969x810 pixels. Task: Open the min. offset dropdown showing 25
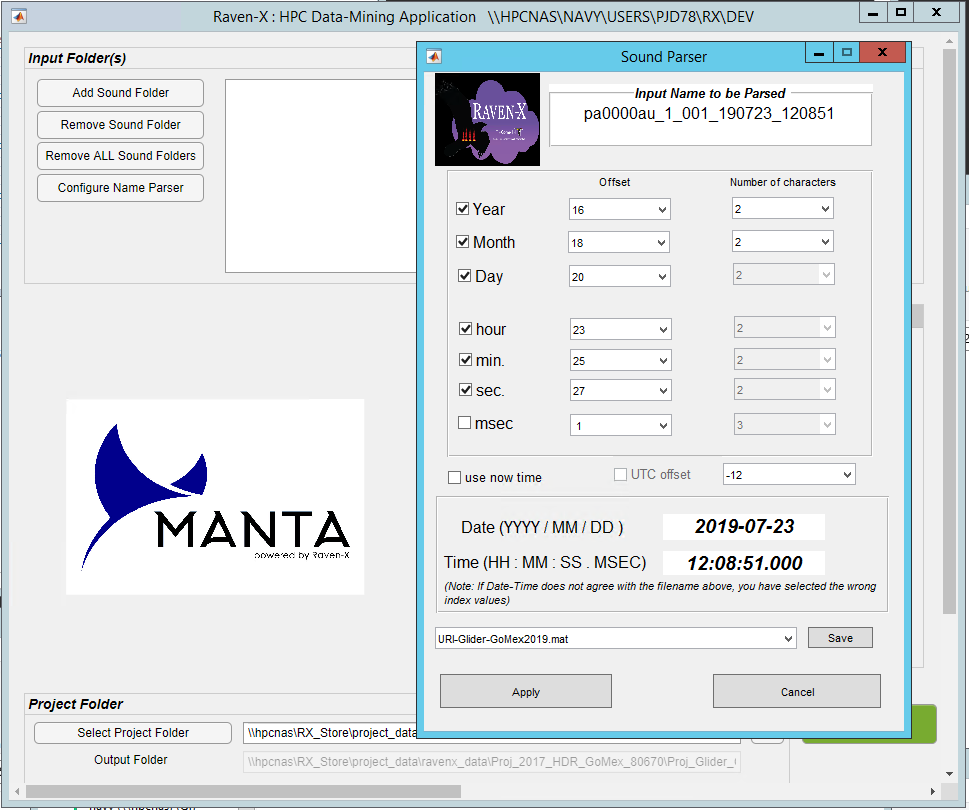(620, 360)
